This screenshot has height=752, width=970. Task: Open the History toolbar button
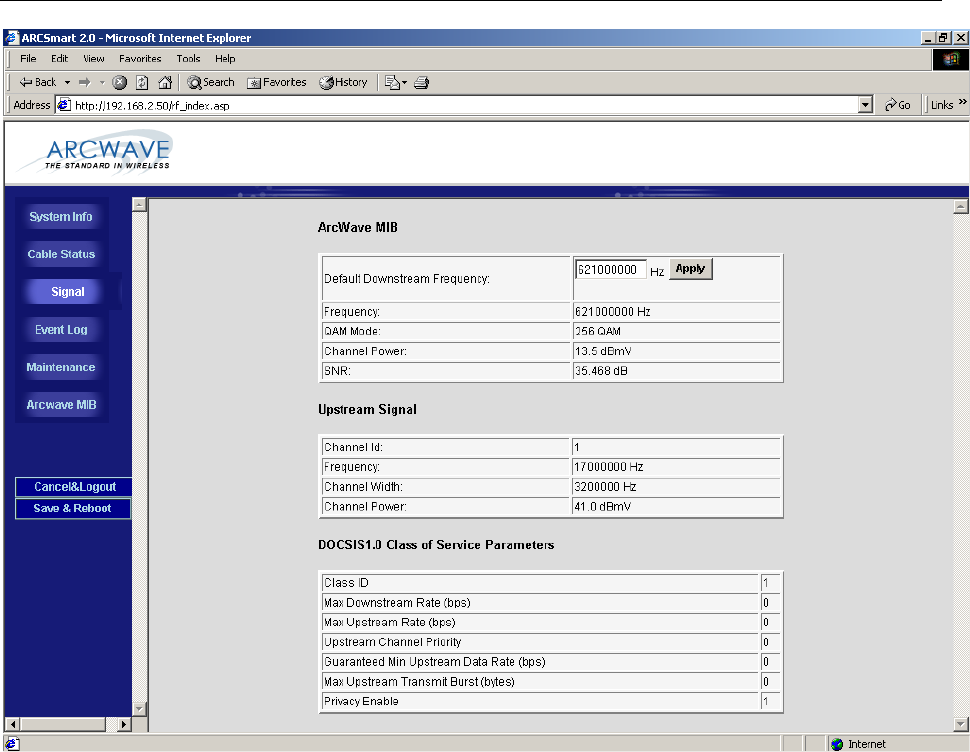pos(343,82)
